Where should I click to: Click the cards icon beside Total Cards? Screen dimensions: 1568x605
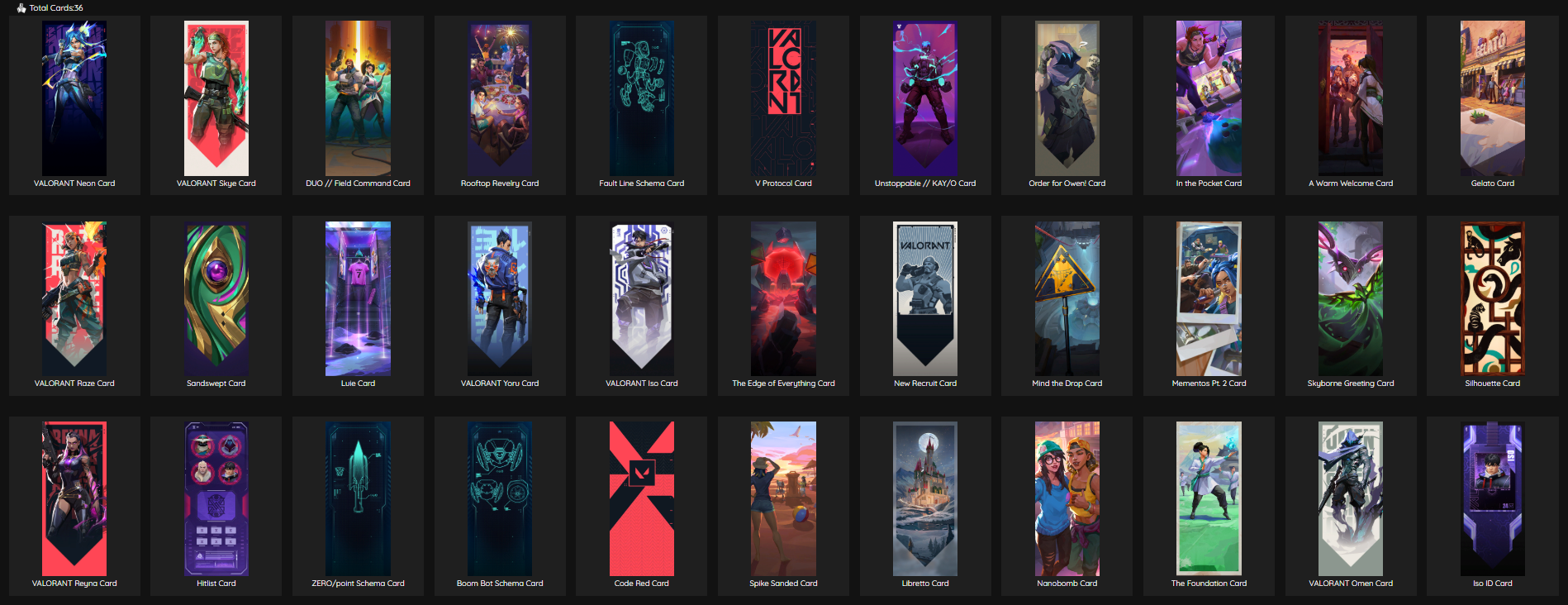pyautogui.click(x=21, y=7)
